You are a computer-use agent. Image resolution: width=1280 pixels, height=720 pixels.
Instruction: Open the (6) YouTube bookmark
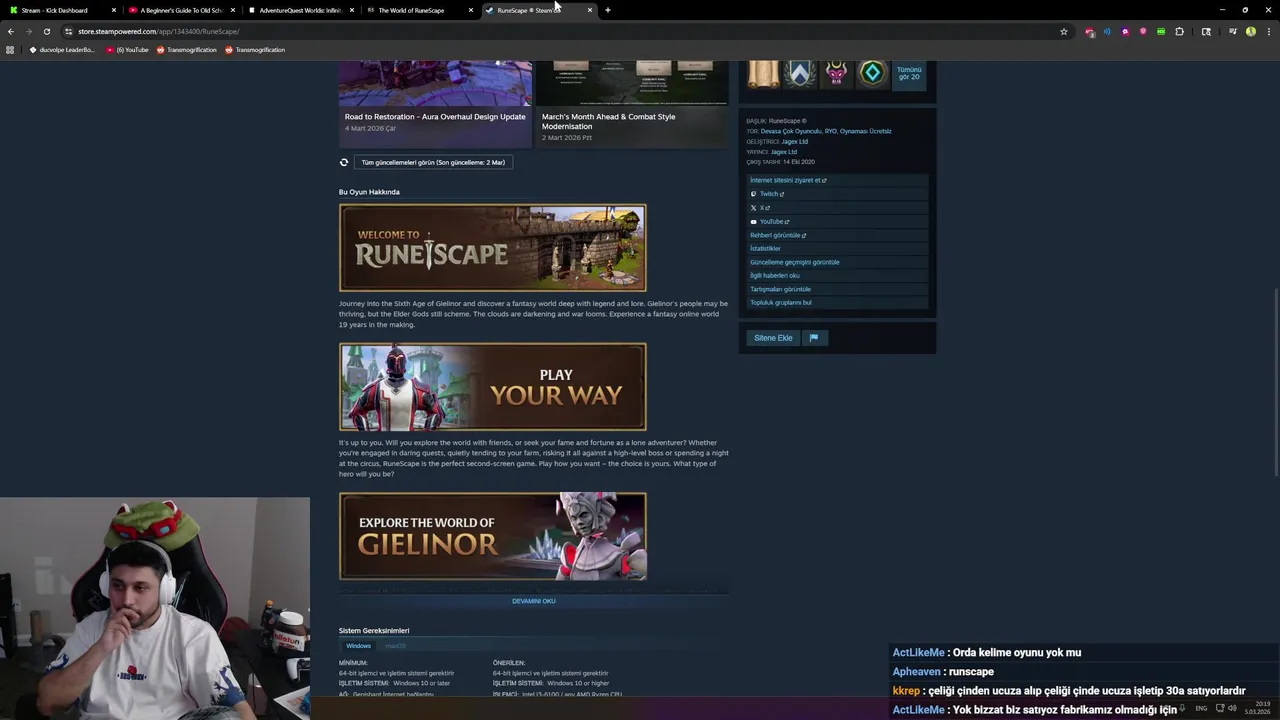(127, 49)
